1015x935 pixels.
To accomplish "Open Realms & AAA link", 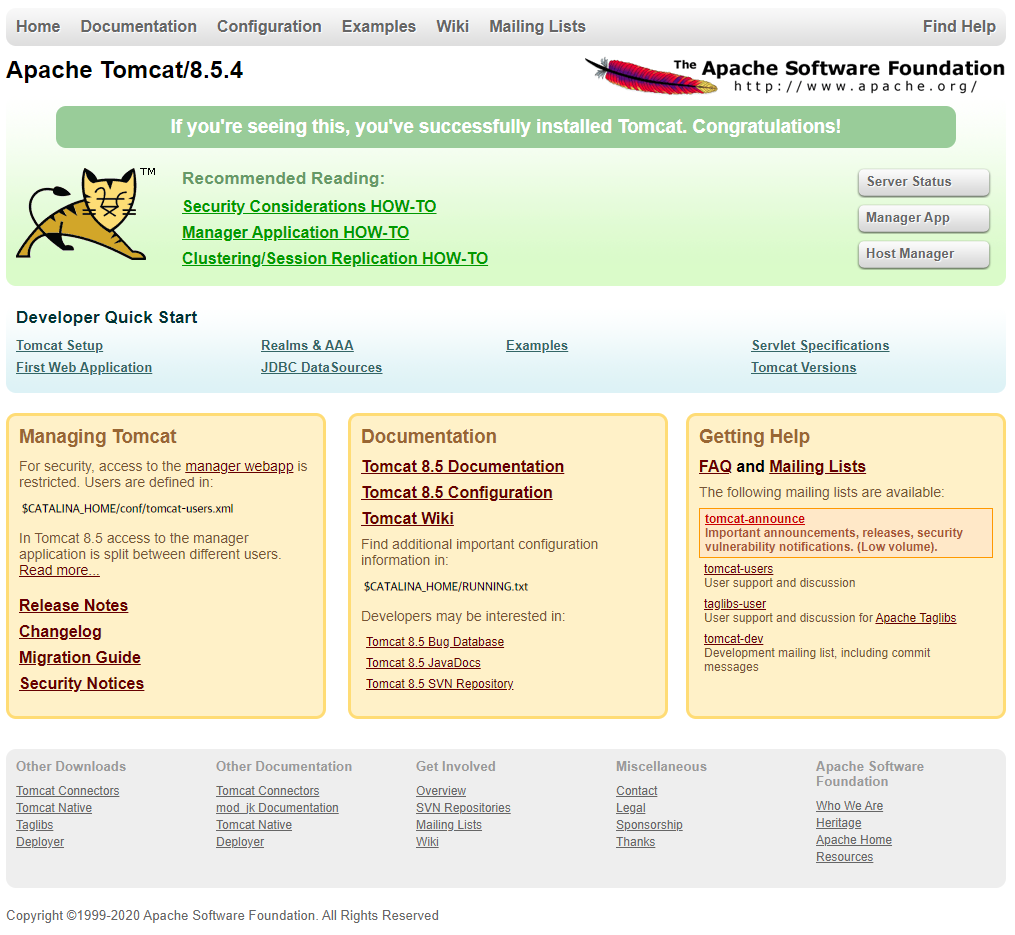I will [307, 346].
